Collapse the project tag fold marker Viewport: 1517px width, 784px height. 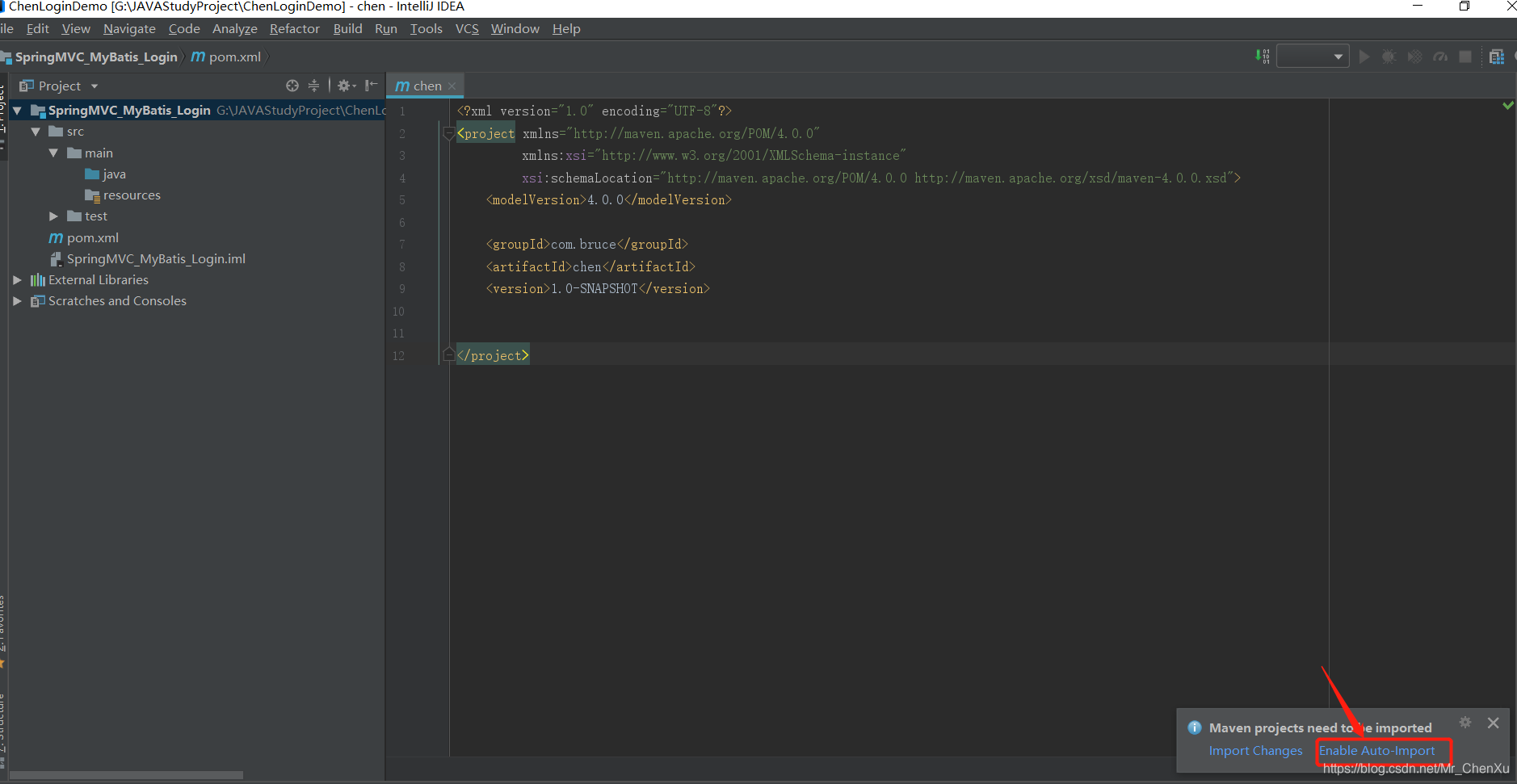(x=449, y=134)
